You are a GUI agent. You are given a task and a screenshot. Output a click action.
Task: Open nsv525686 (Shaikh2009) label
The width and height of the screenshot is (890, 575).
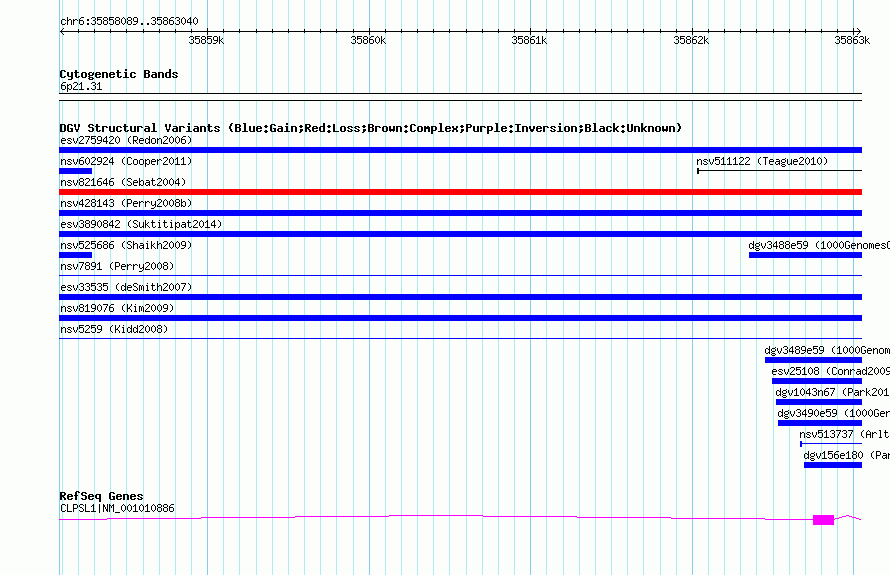pyautogui.click(x=126, y=245)
